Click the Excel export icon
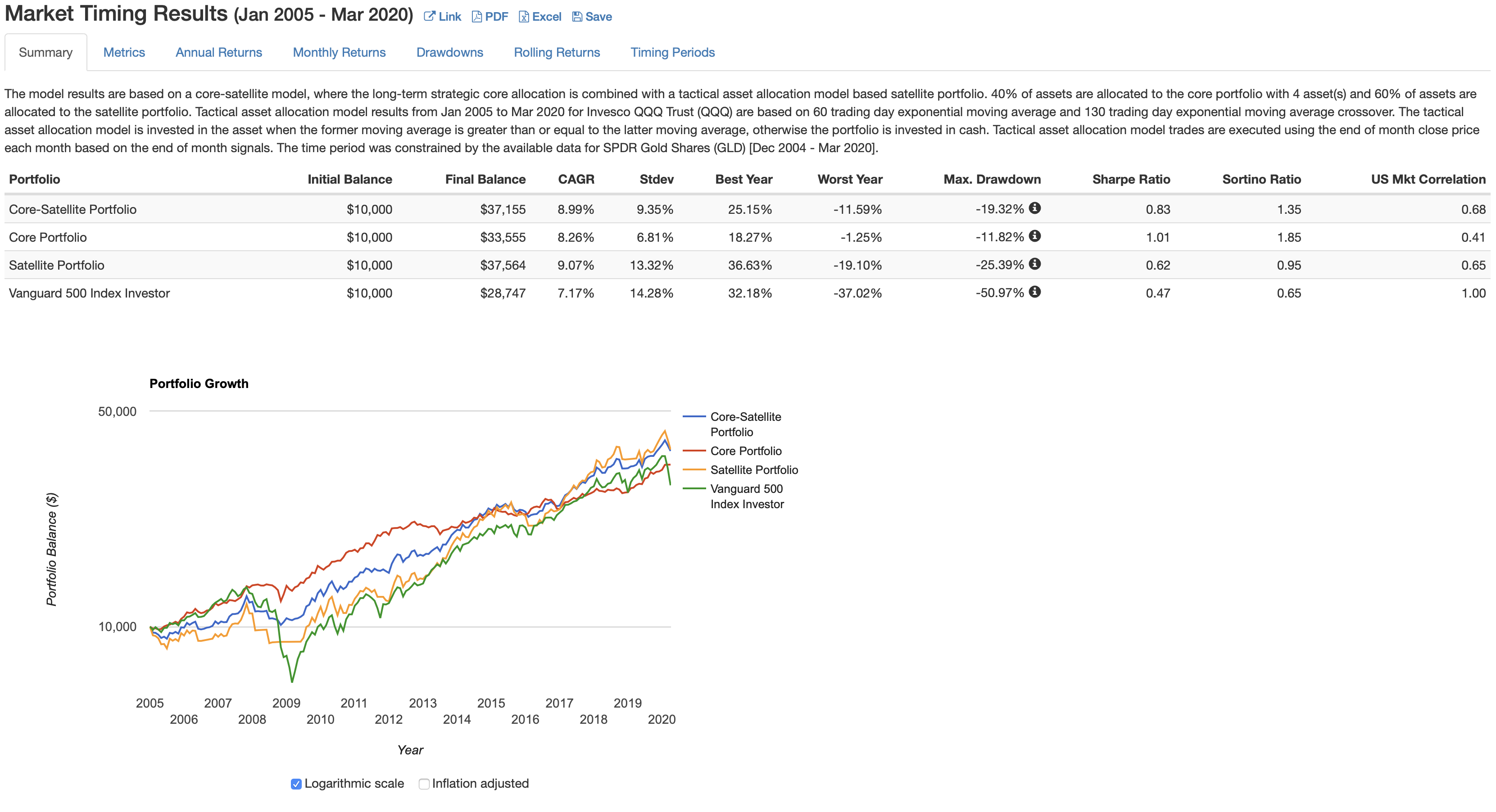1496x812 pixels. click(x=525, y=16)
